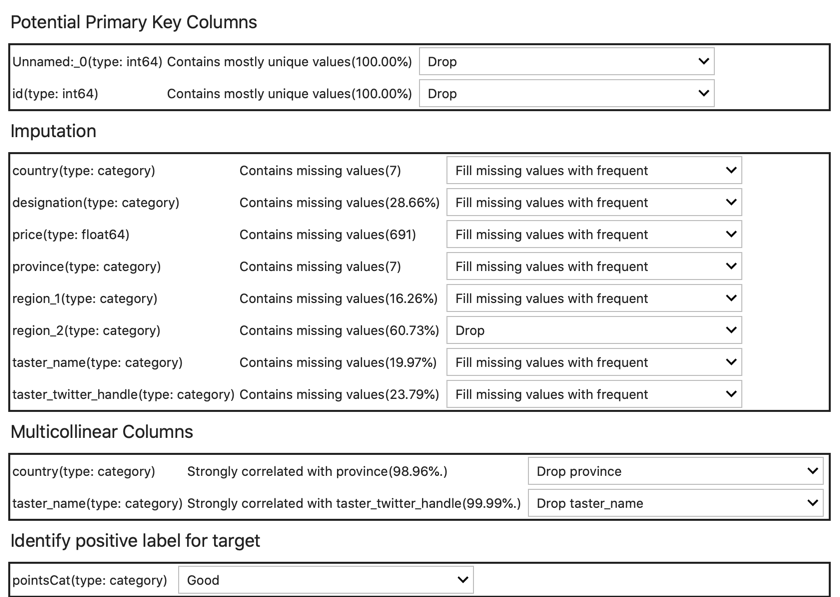Image resolution: width=840 pixels, height=597 pixels.
Task: Open the Drop province dropdown
Action: (x=676, y=471)
